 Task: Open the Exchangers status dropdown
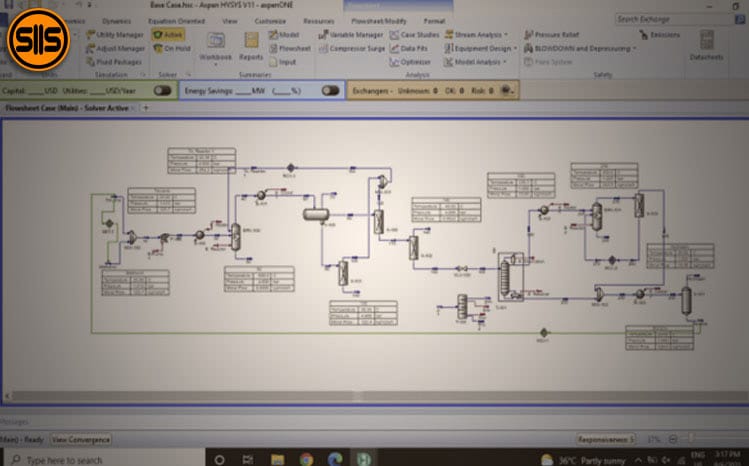click(507, 90)
